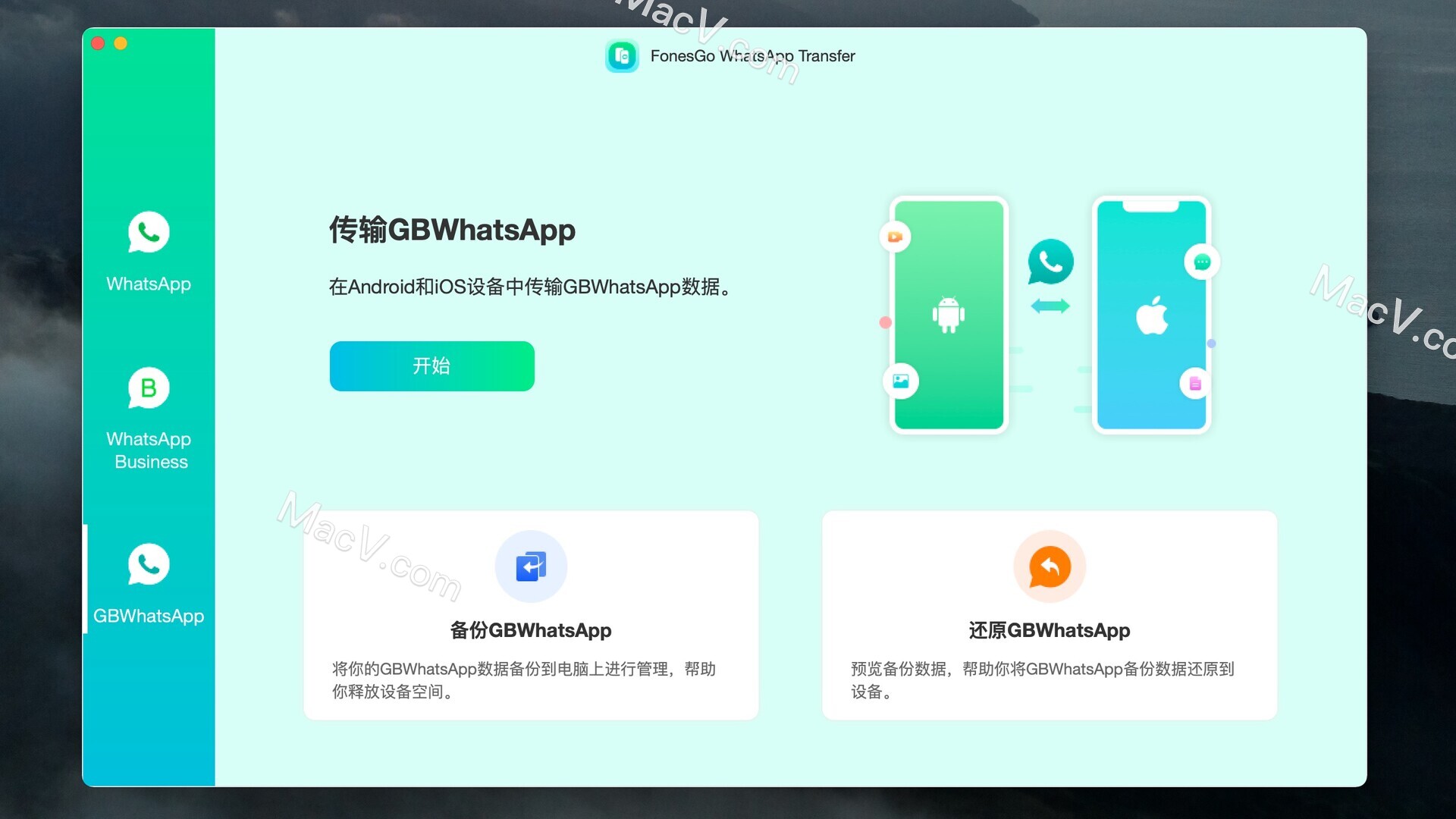Select the WhatsApp Business icon in sidebar
Viewport: 1456px width, 819px height.
149,388
